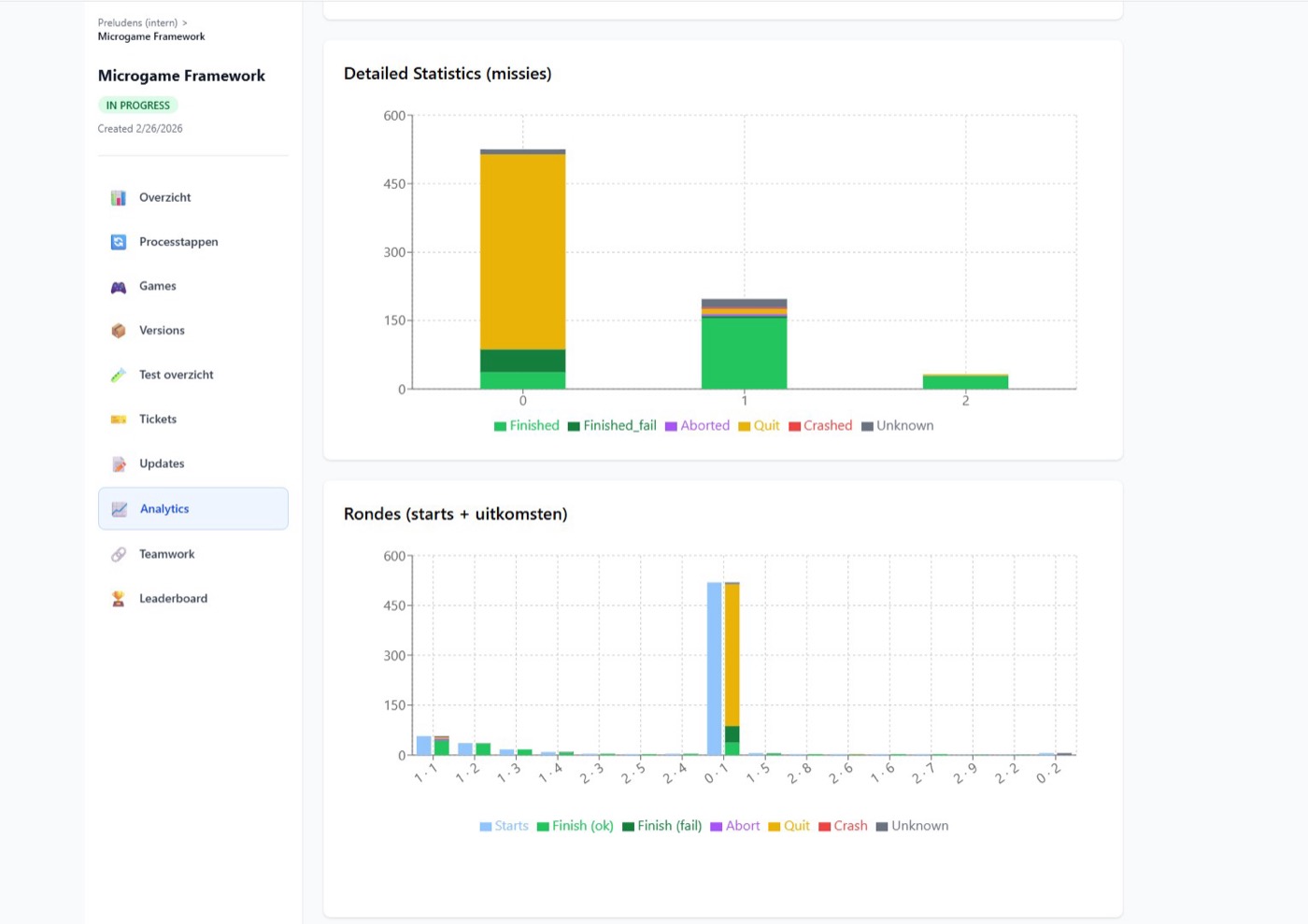The width and height of the screenshot is (1308, 924).
Task: Toggle Finish (ok) legend entry
Action: coord(576,826)
